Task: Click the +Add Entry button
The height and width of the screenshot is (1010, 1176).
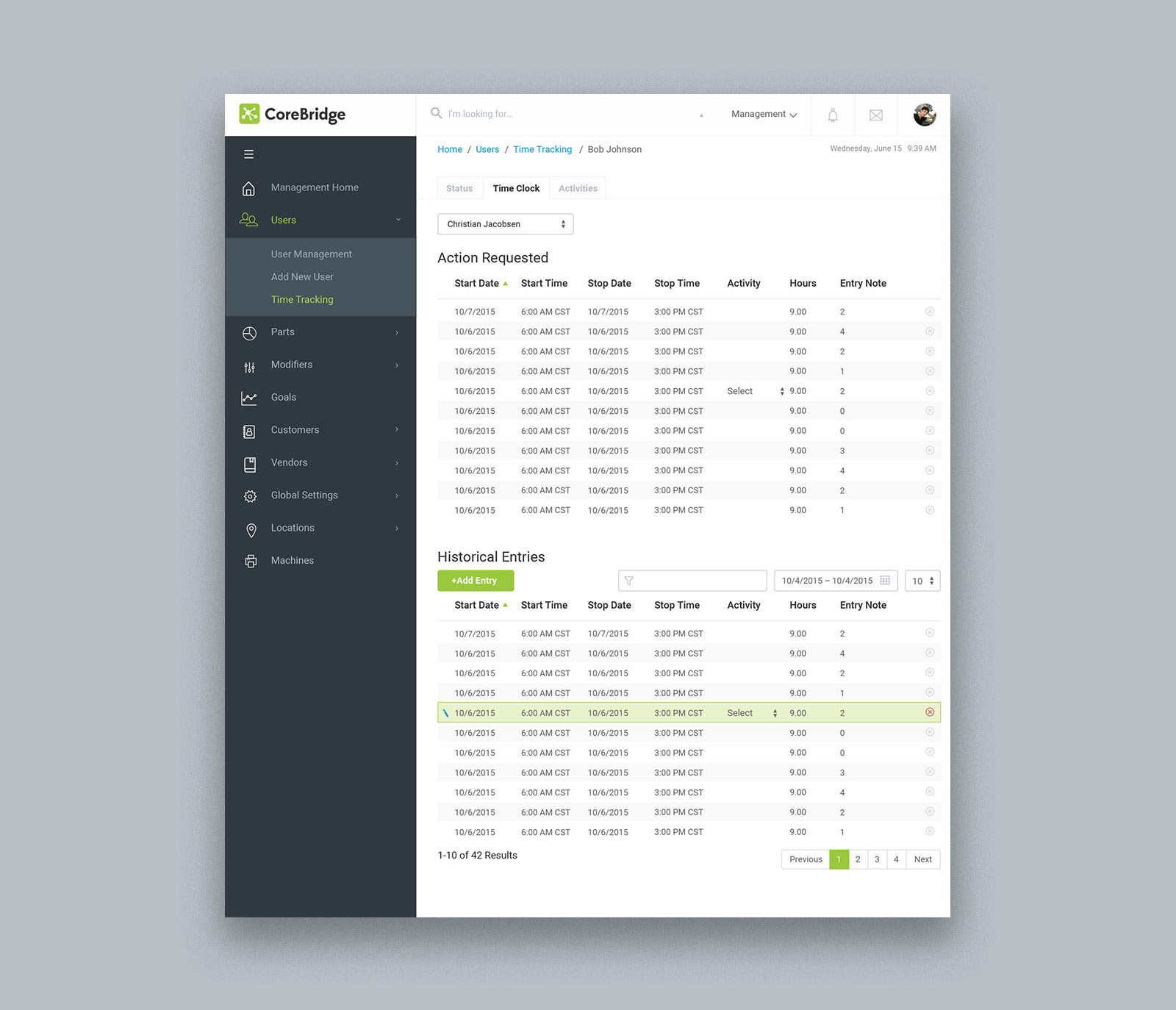Action: 476,581
